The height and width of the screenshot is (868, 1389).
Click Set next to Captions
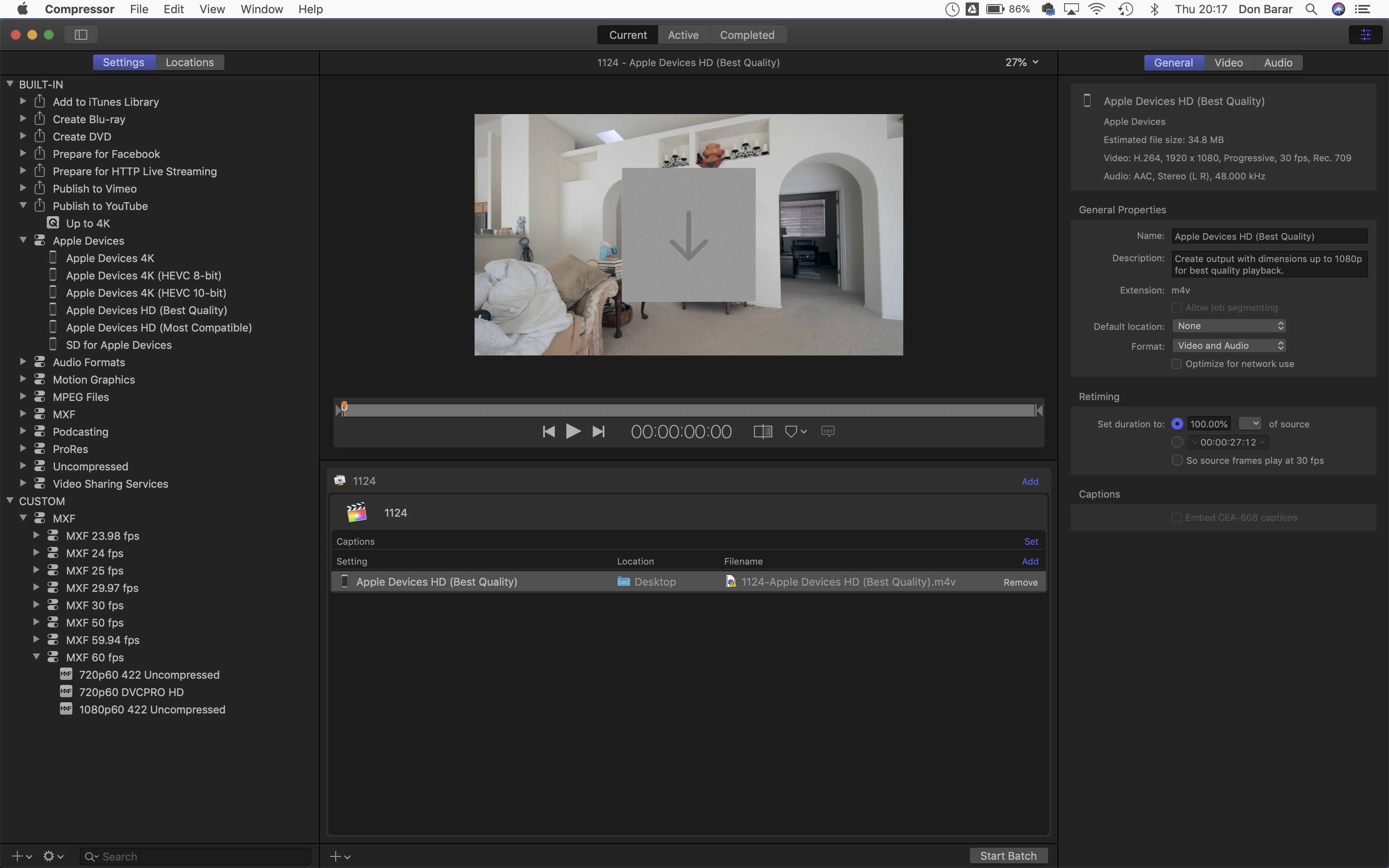(1031, 541)
